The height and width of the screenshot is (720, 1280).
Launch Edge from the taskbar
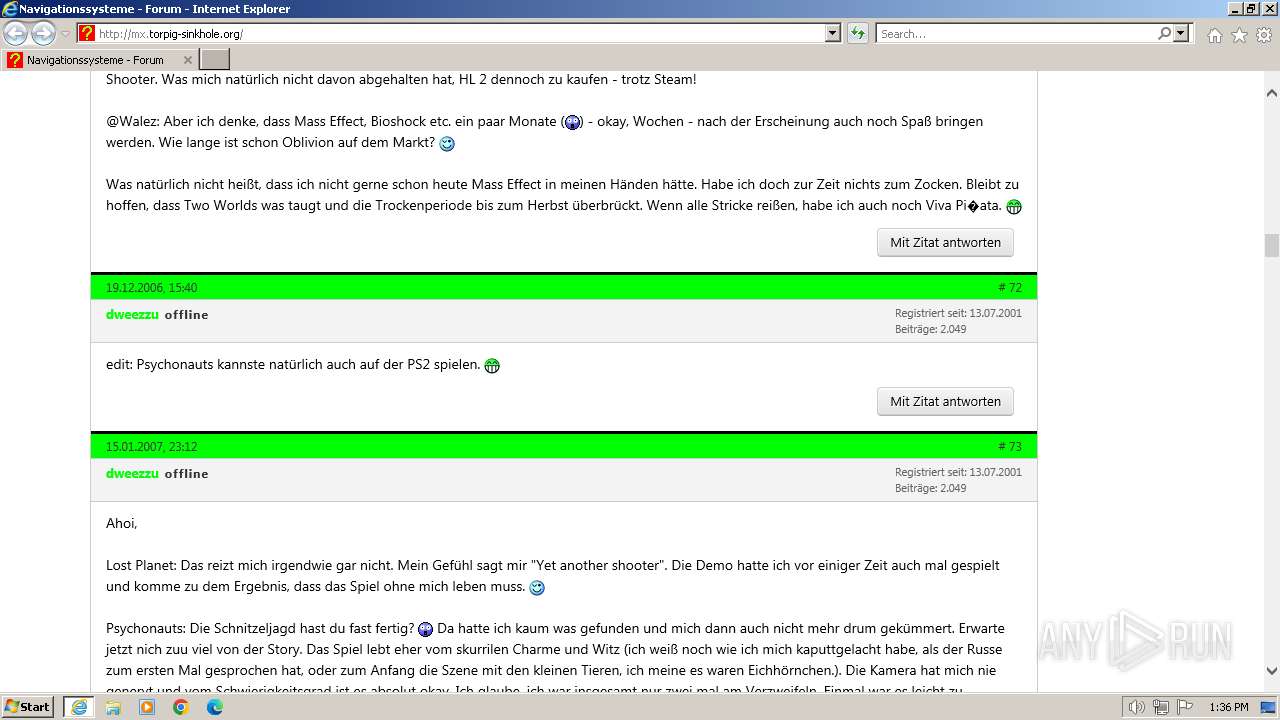[x=215, y=707]
